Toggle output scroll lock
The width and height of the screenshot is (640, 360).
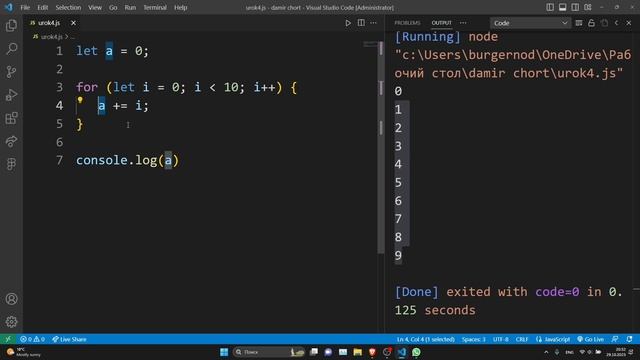point(591,23)
